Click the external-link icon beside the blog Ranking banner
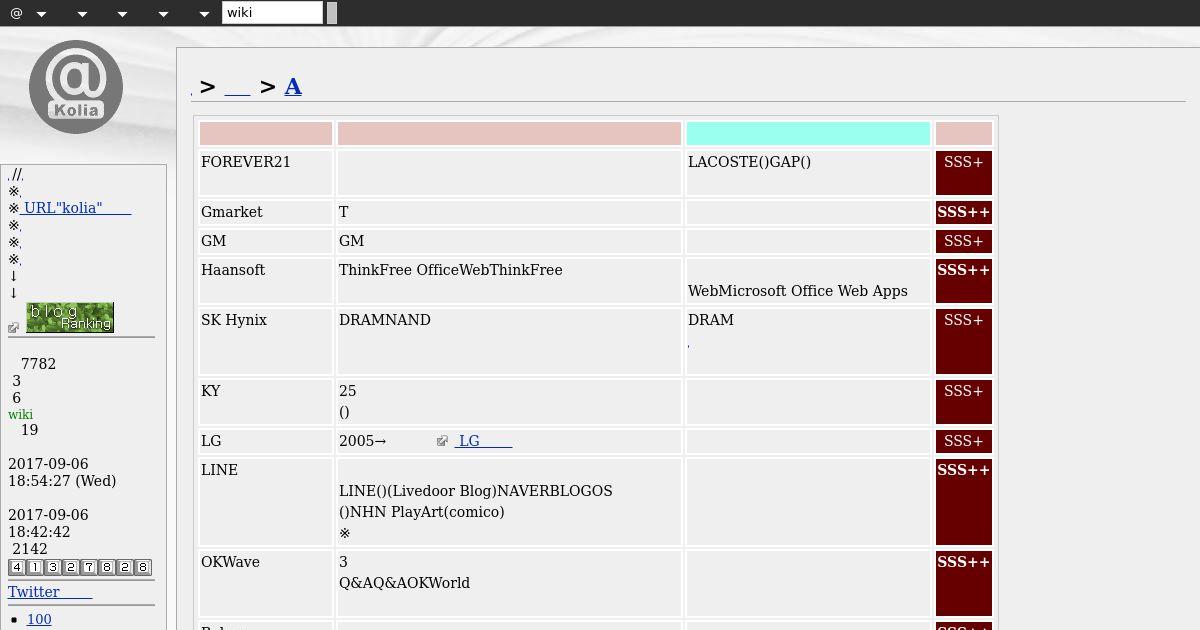This screenshot has width=1200, height=630. (14, 327)
